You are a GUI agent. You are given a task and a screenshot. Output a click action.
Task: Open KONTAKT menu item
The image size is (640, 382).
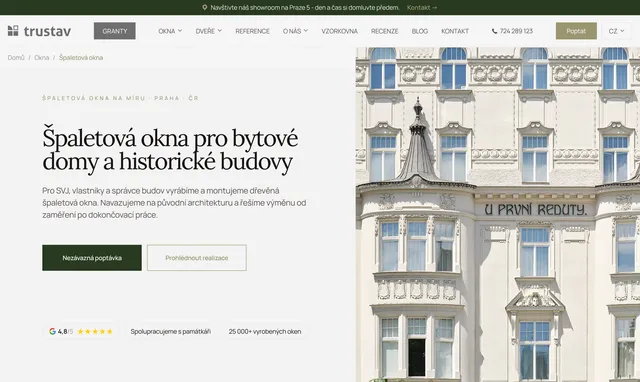point(455,31)
